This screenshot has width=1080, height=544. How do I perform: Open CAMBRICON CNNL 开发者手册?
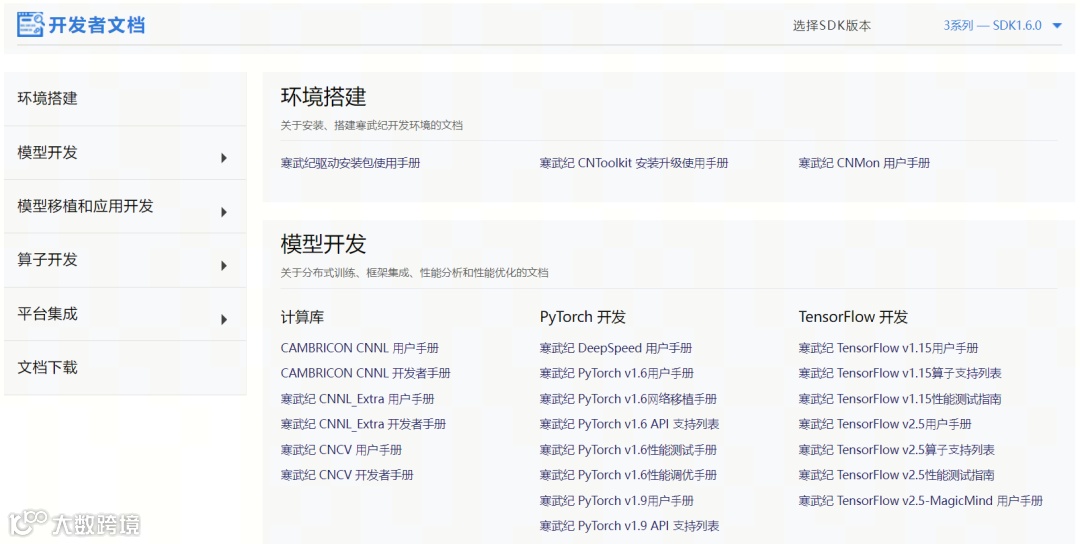coord(365,373)
